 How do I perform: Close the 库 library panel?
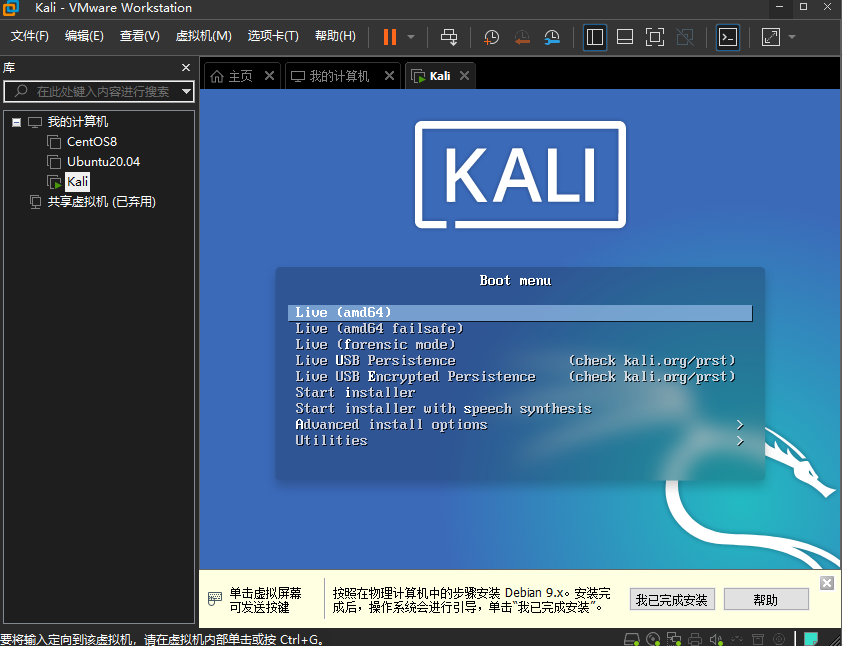[x=186, y=68]
